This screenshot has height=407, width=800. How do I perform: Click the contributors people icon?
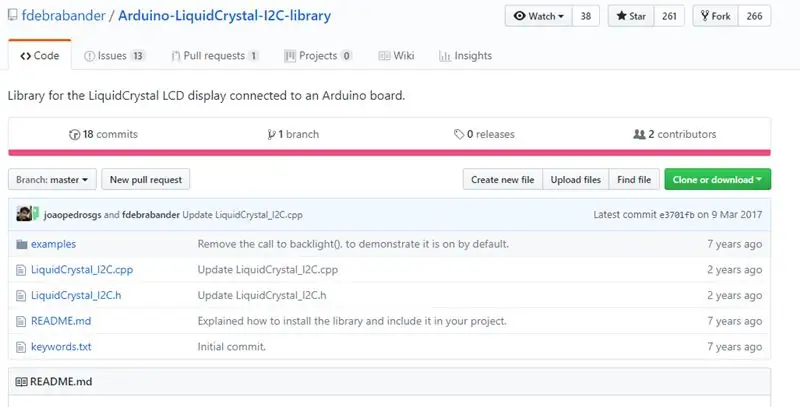(x=639, y=135)
